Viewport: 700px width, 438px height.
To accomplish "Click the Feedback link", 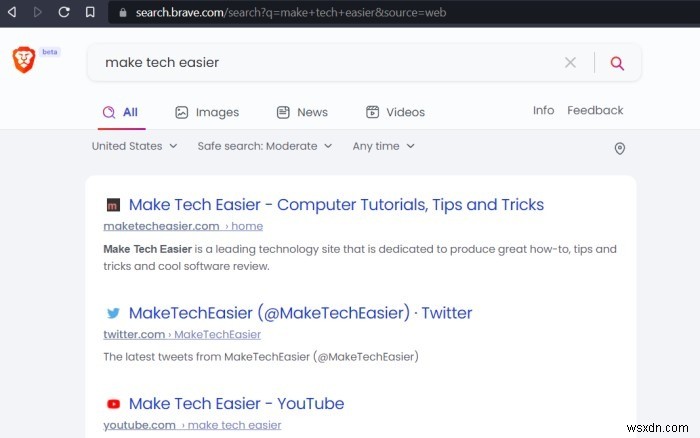I will [x=595, y=110].
